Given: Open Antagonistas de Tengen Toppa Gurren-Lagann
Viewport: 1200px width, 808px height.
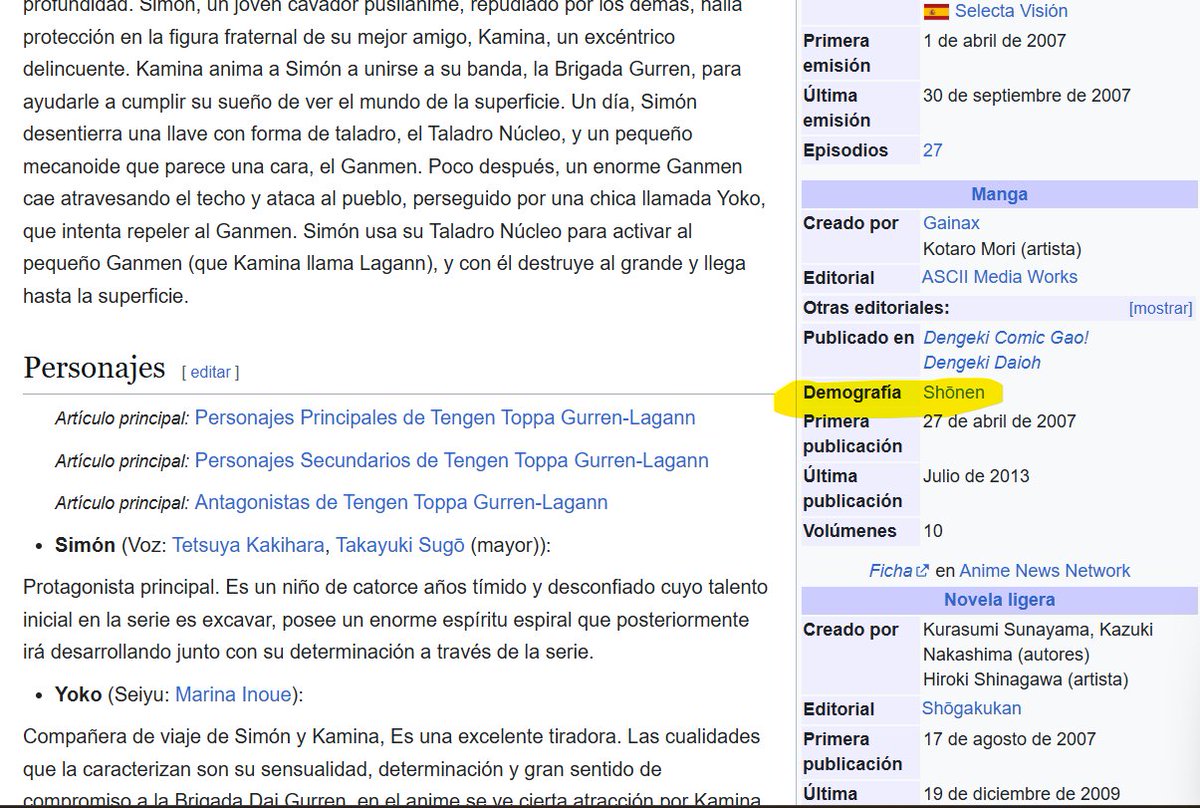Looking at the screenshot, I should pos(401,502).
